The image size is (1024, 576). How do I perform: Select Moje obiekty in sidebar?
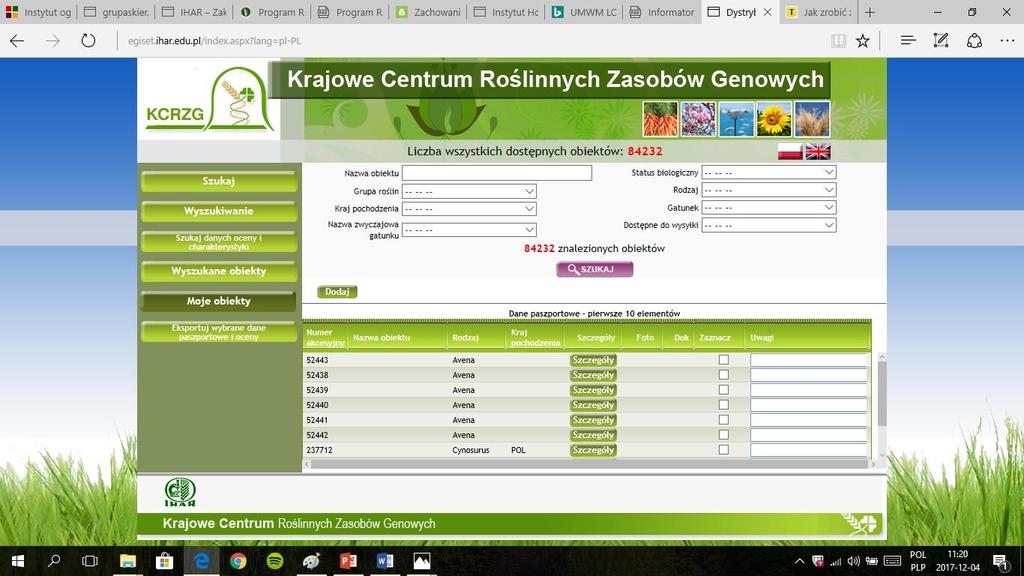pos(219,301)
